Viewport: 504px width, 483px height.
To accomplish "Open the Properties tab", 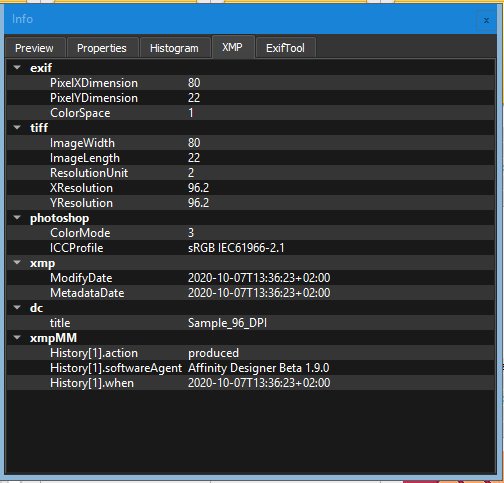I will [102, 48].
